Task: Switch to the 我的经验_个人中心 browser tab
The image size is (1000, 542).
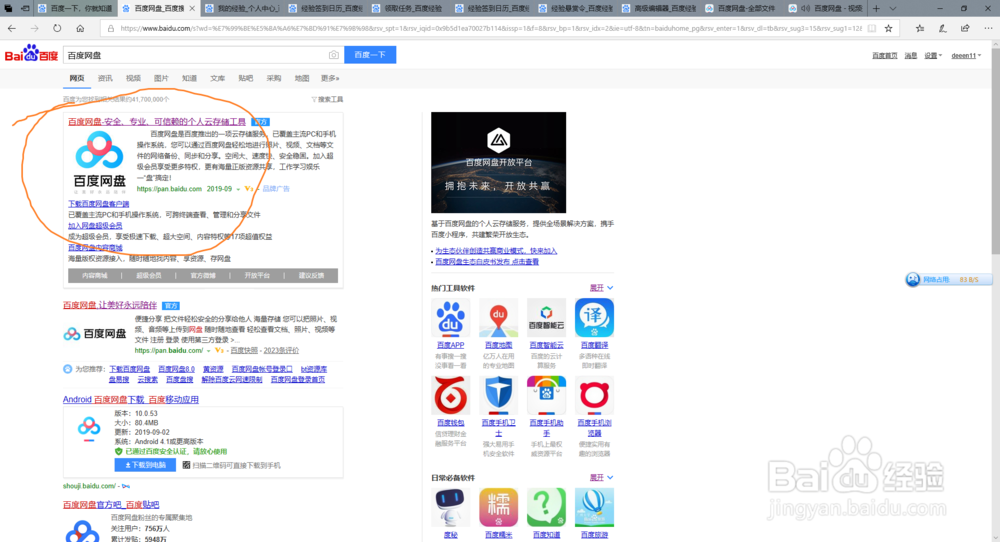Action: [x=243, y=8]
